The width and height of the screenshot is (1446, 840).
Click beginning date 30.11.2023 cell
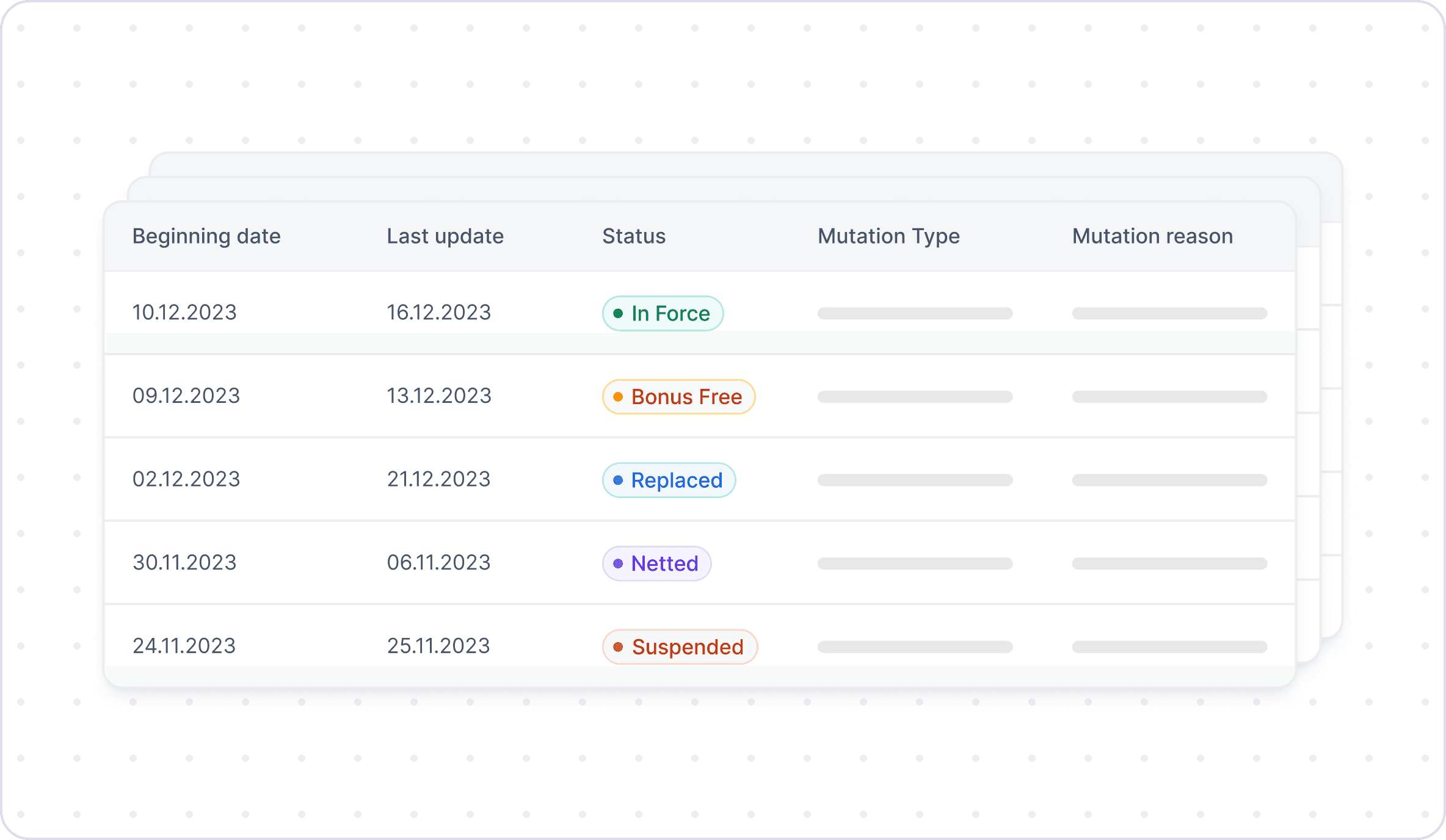184,563
